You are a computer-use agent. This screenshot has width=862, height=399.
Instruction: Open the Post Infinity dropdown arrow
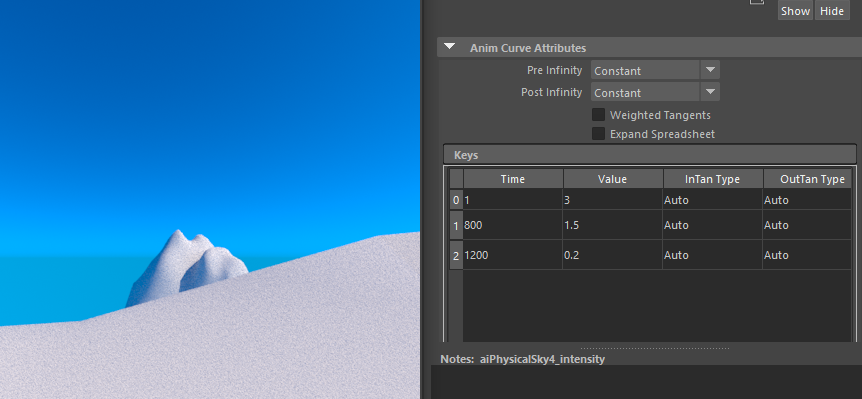[x=710, y=92]
